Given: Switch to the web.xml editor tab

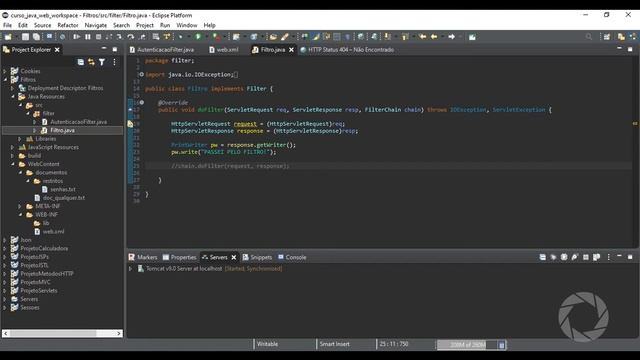Looking at the screenshot, I should [224, 50].
